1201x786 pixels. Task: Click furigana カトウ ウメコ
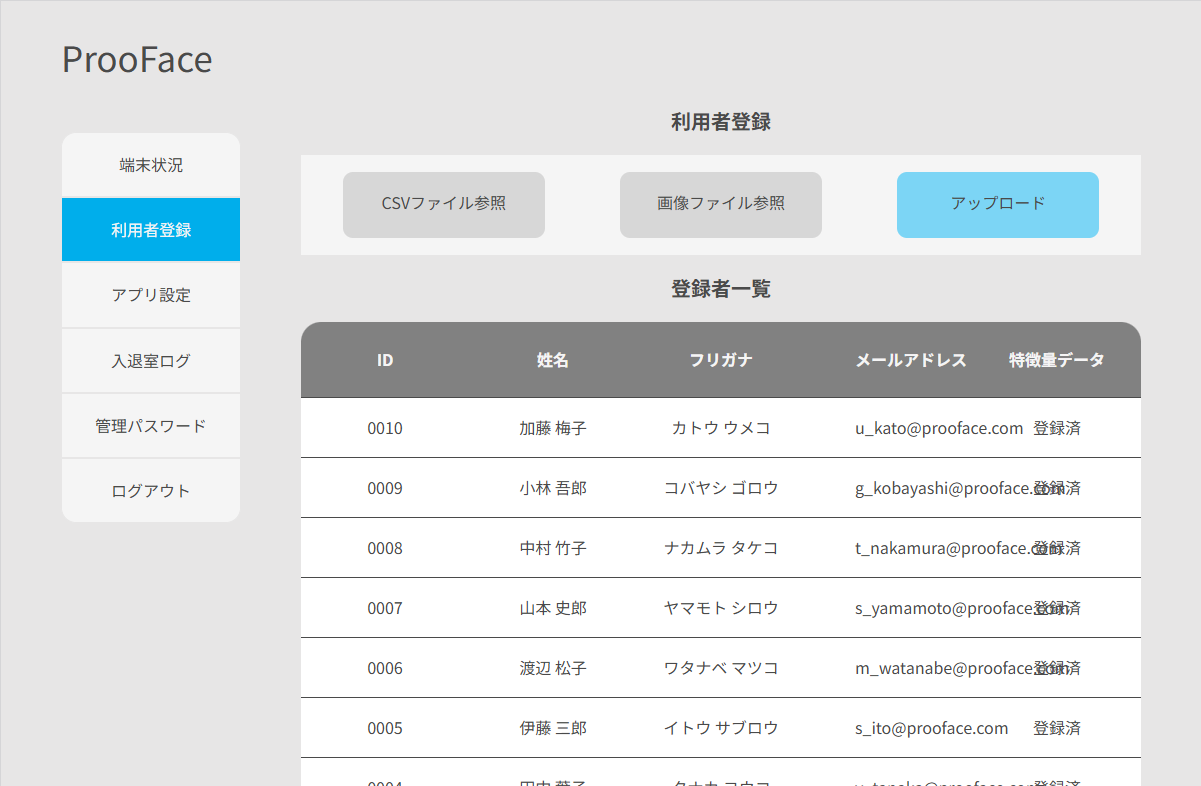click(x=721, y=428)
